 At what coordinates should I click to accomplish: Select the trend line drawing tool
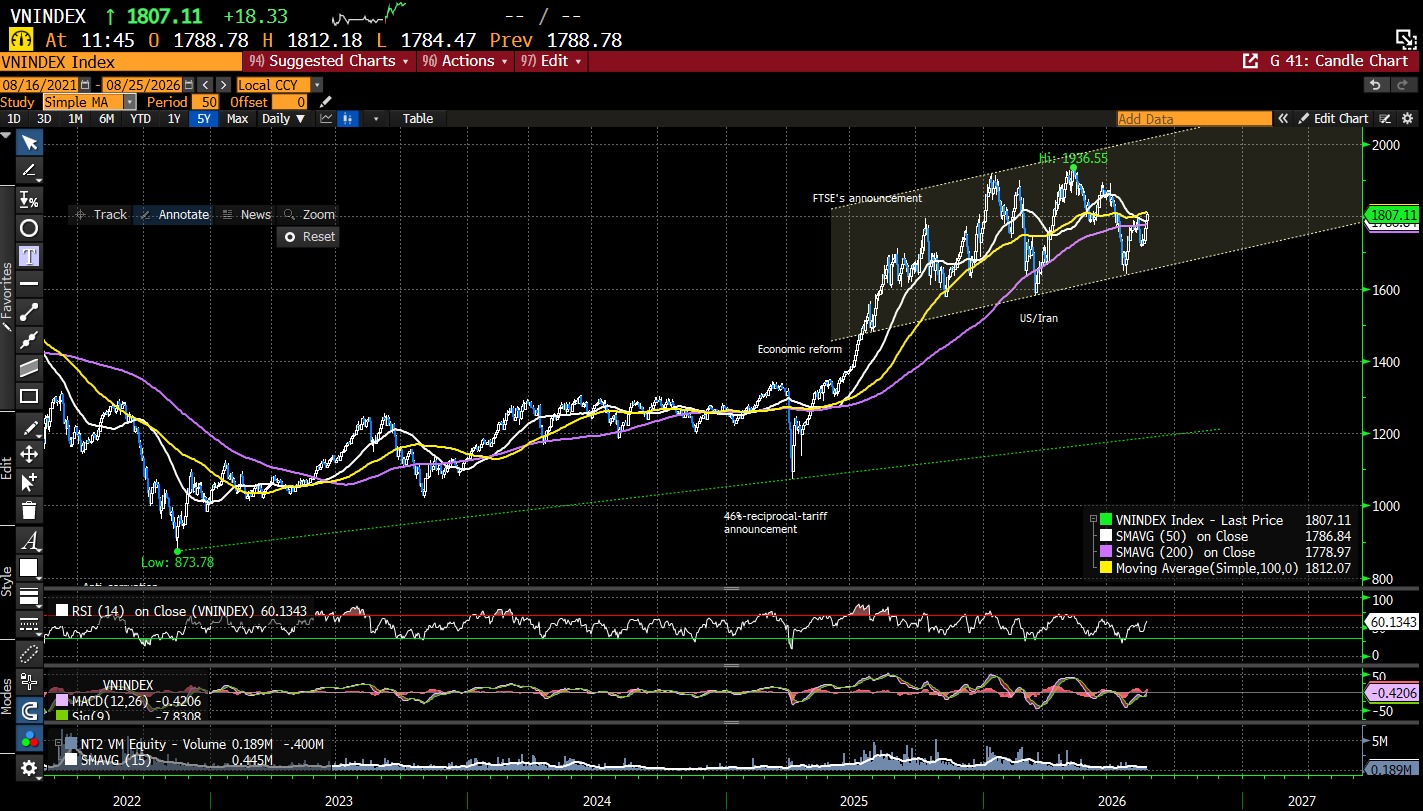[29, 171]
